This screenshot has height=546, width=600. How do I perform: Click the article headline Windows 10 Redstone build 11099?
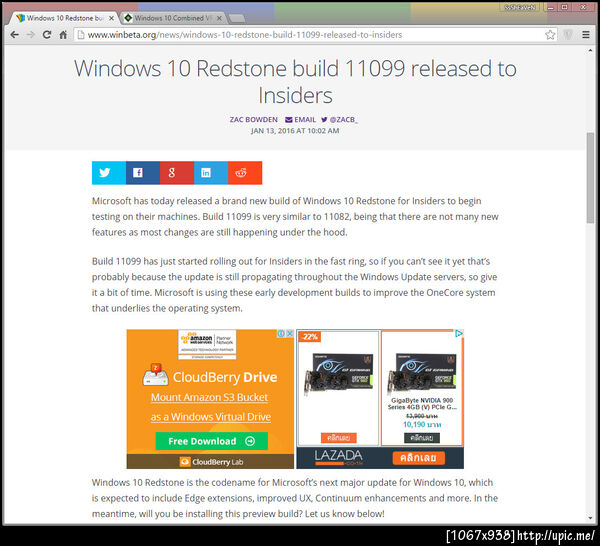click(295, 81)
